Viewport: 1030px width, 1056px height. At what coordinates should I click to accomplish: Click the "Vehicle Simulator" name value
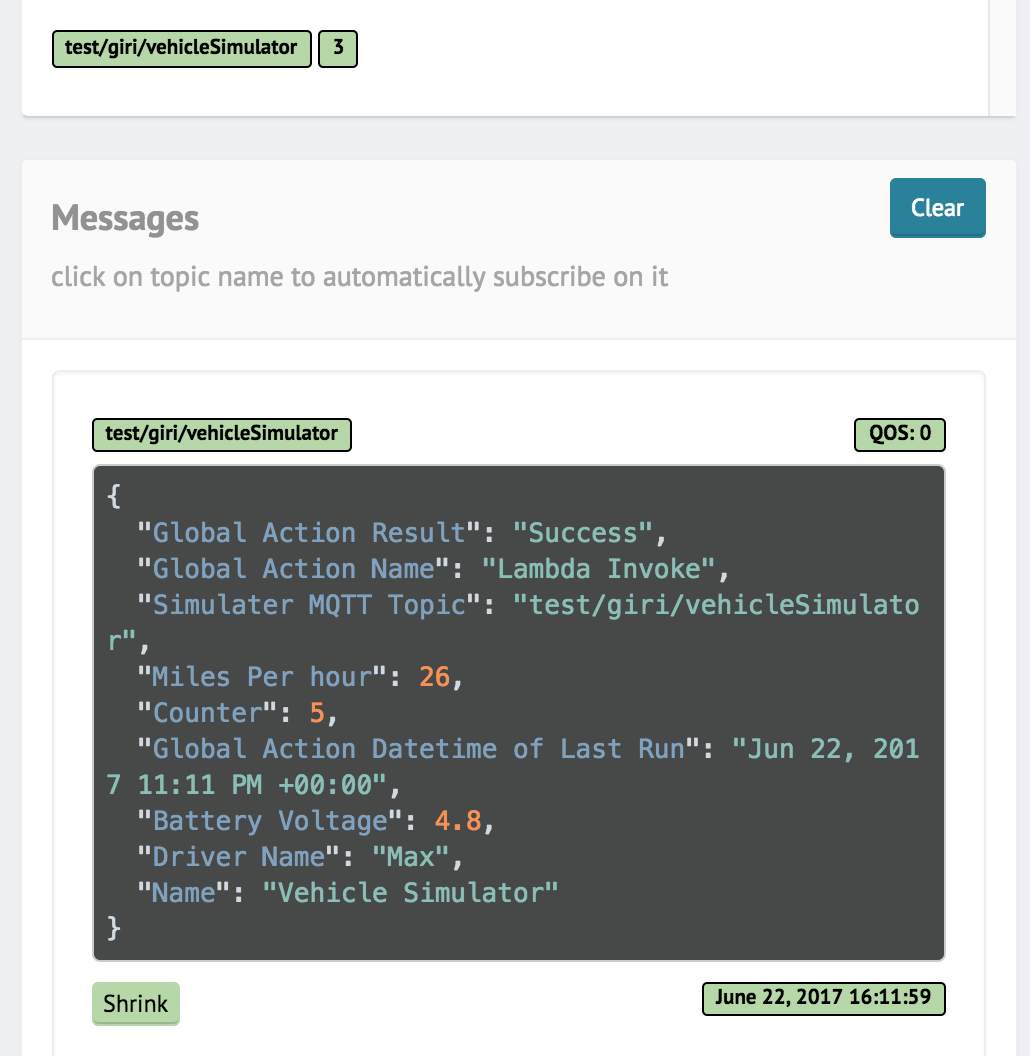pos(410,893)
